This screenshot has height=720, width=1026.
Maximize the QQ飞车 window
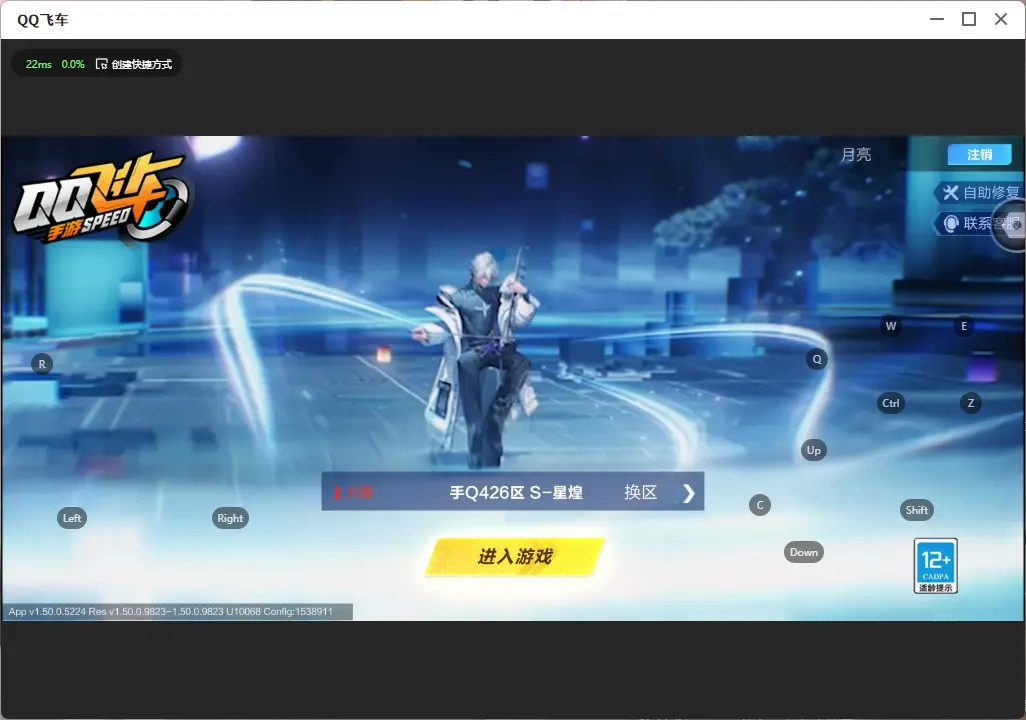[969, 19]
